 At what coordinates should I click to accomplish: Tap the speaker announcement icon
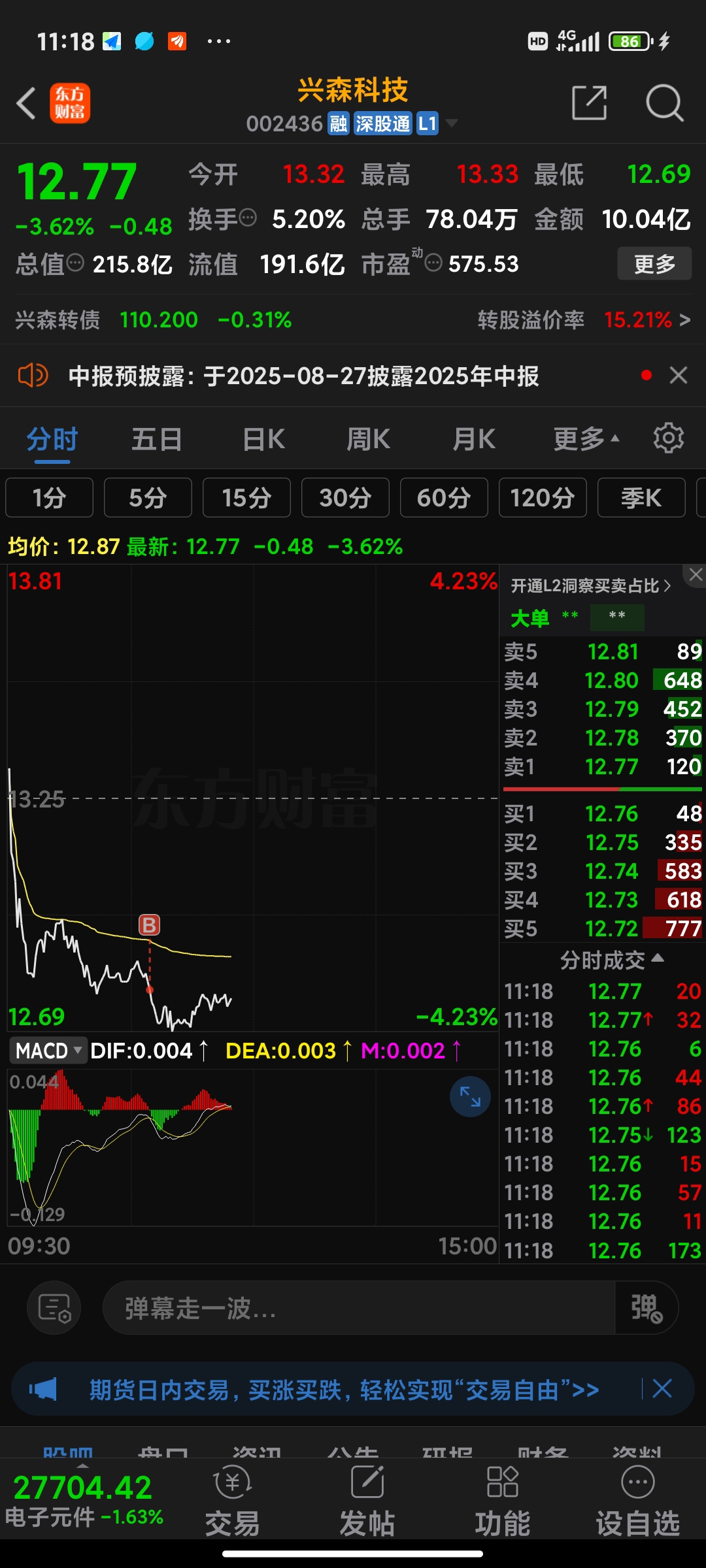pos(32,376)
